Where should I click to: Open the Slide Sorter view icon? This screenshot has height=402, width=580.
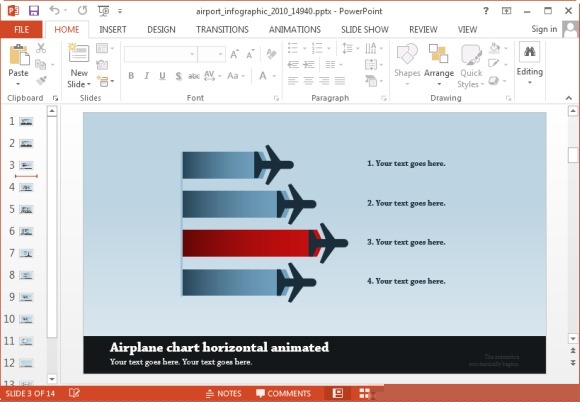[x=364, y=393]
